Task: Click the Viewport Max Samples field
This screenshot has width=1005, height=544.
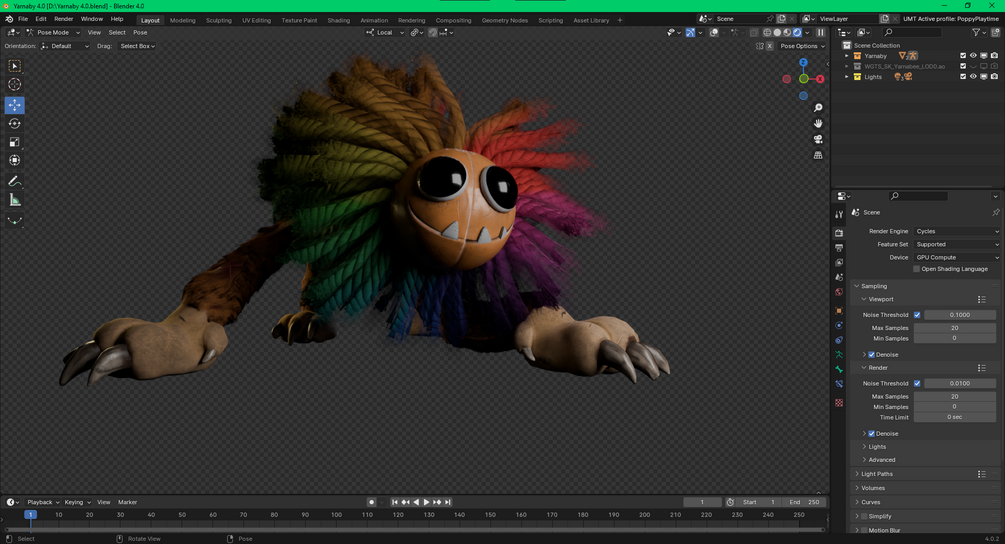Action: 955,328
